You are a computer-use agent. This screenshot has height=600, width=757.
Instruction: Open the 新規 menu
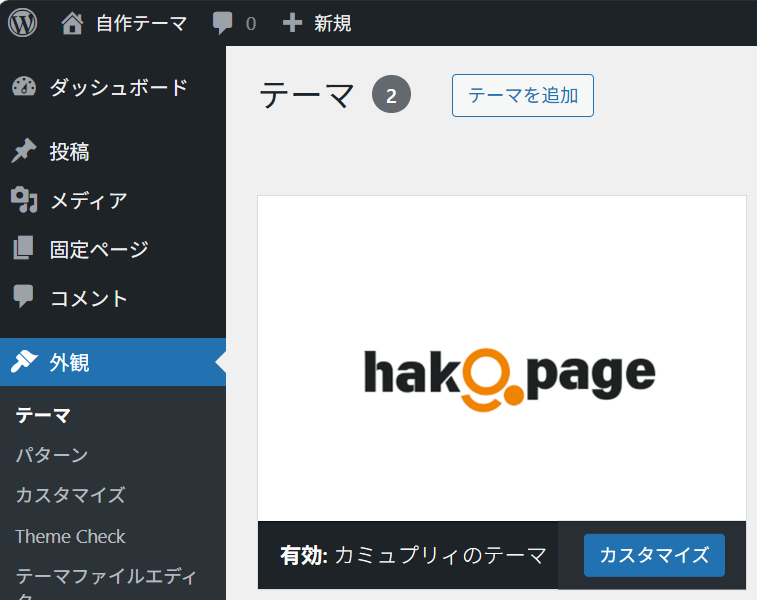[x=333, y=23]
